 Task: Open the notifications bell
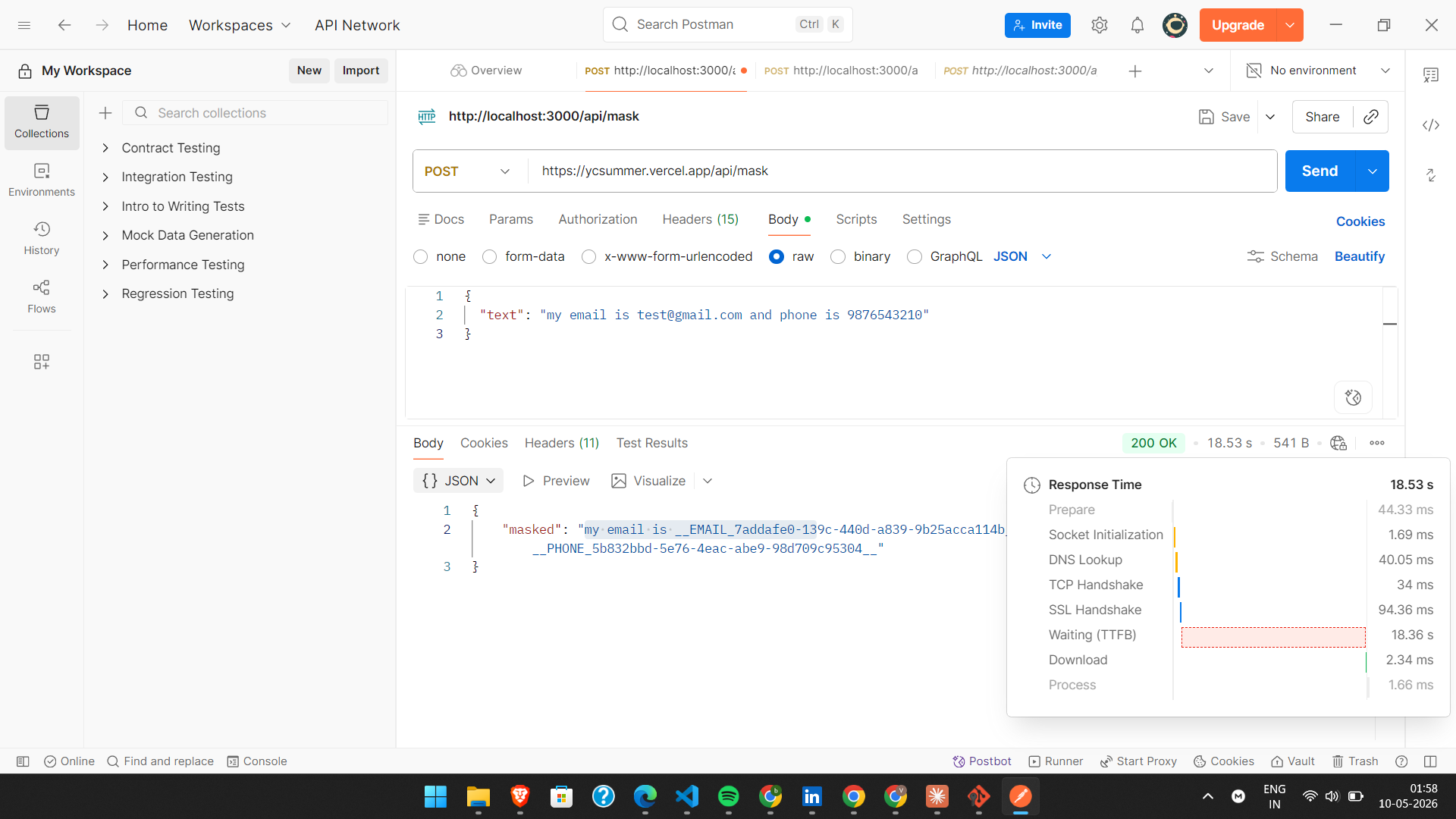1137,25
